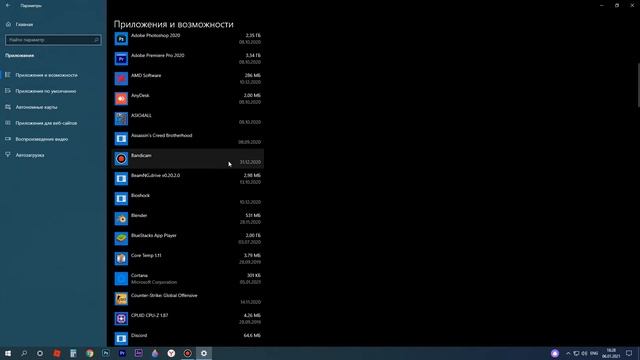The height and width of the screenshot is (360, 640).
Task: Open Photoshop from the taskbar
Action: click(106, 353)
